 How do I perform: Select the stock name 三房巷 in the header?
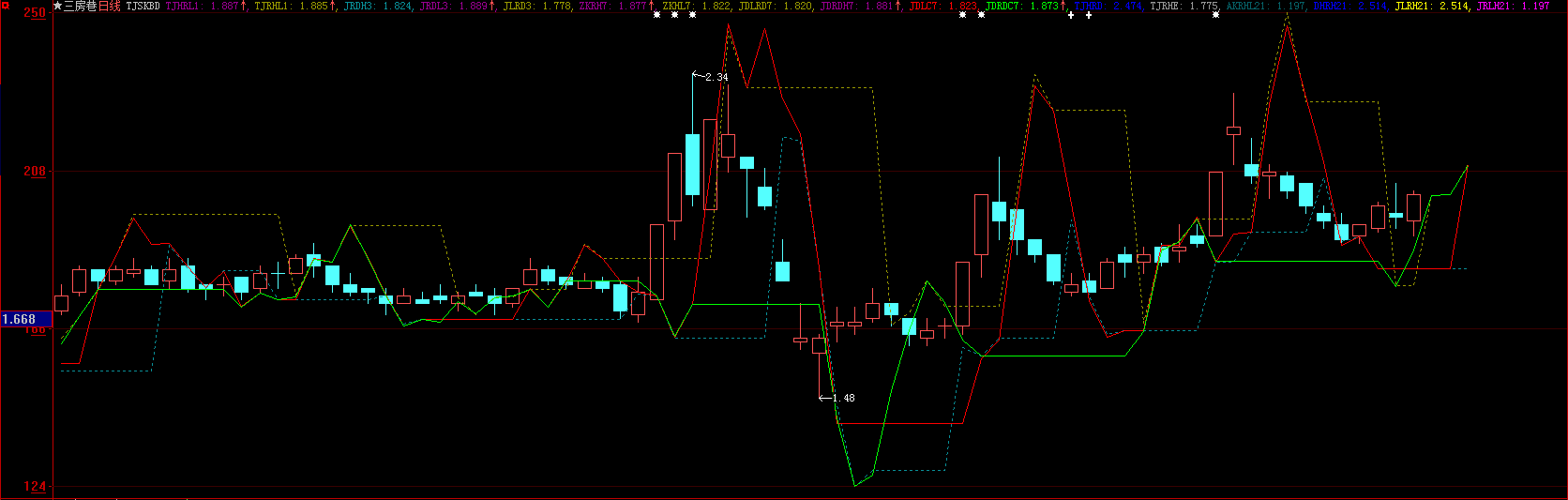click(x=80, y=6)
